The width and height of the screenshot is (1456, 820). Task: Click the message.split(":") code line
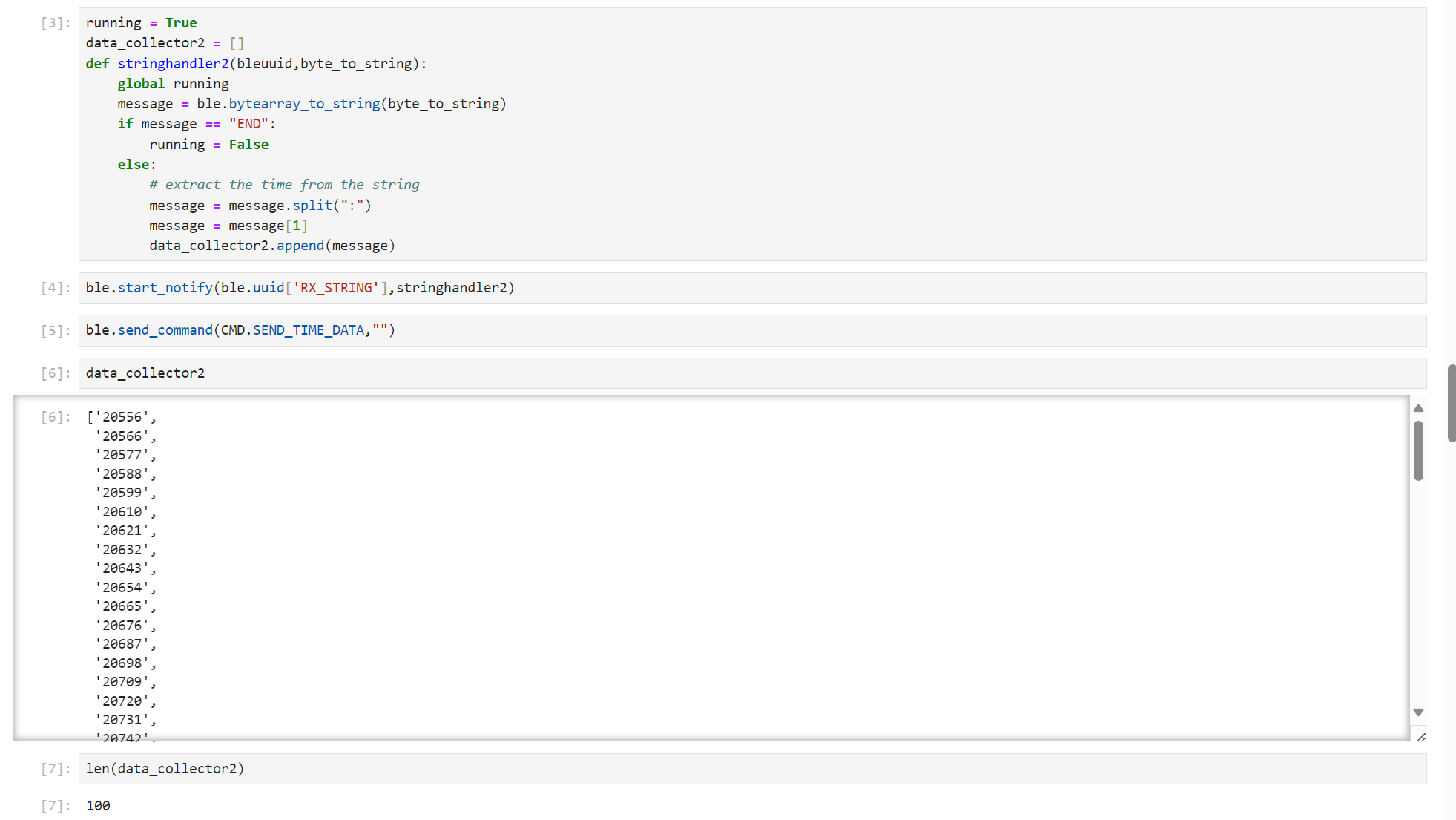[x=260, y=206]
